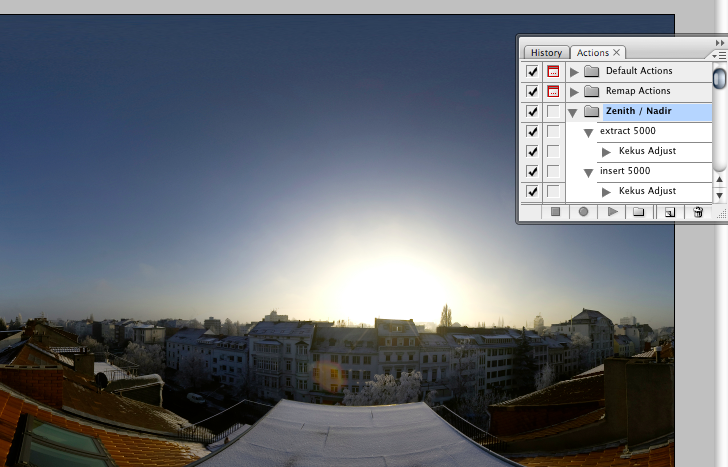
Task: Expand the Remap Actions folder
Action: [574, 92]
